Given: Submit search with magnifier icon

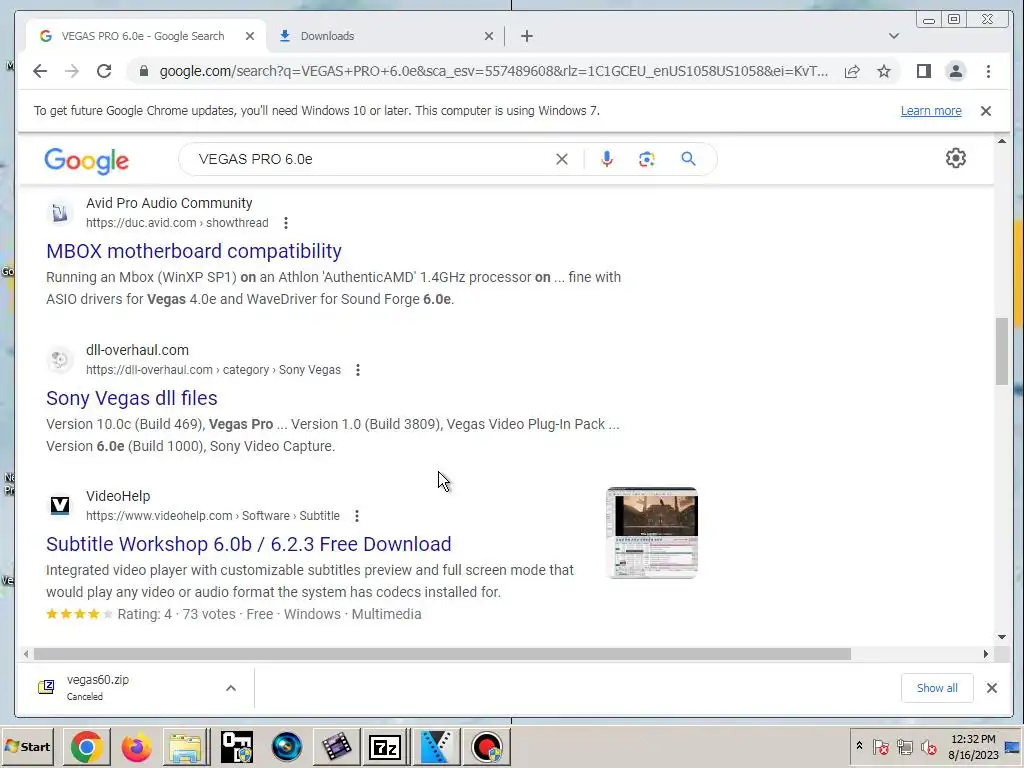Looking at the screenshot, I should (x=688, y=159).
